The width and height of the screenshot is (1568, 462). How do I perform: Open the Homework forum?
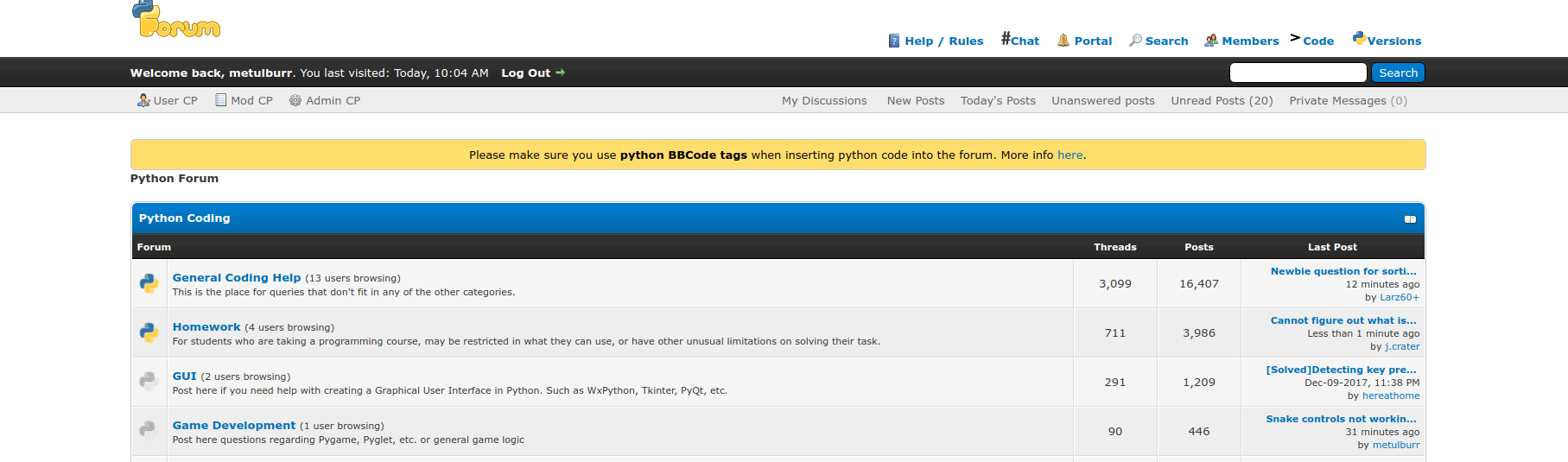(206, 327)
